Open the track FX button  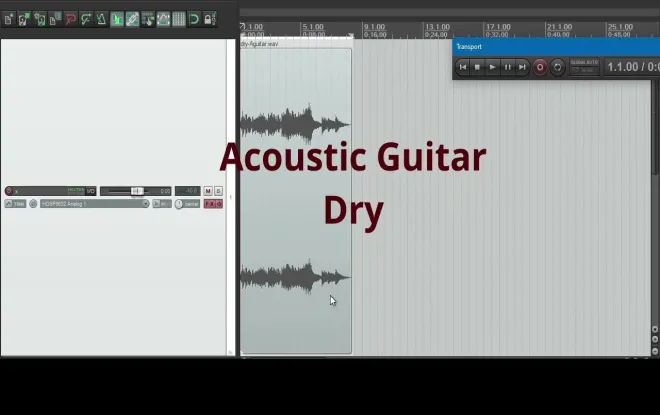coord(211,204)
